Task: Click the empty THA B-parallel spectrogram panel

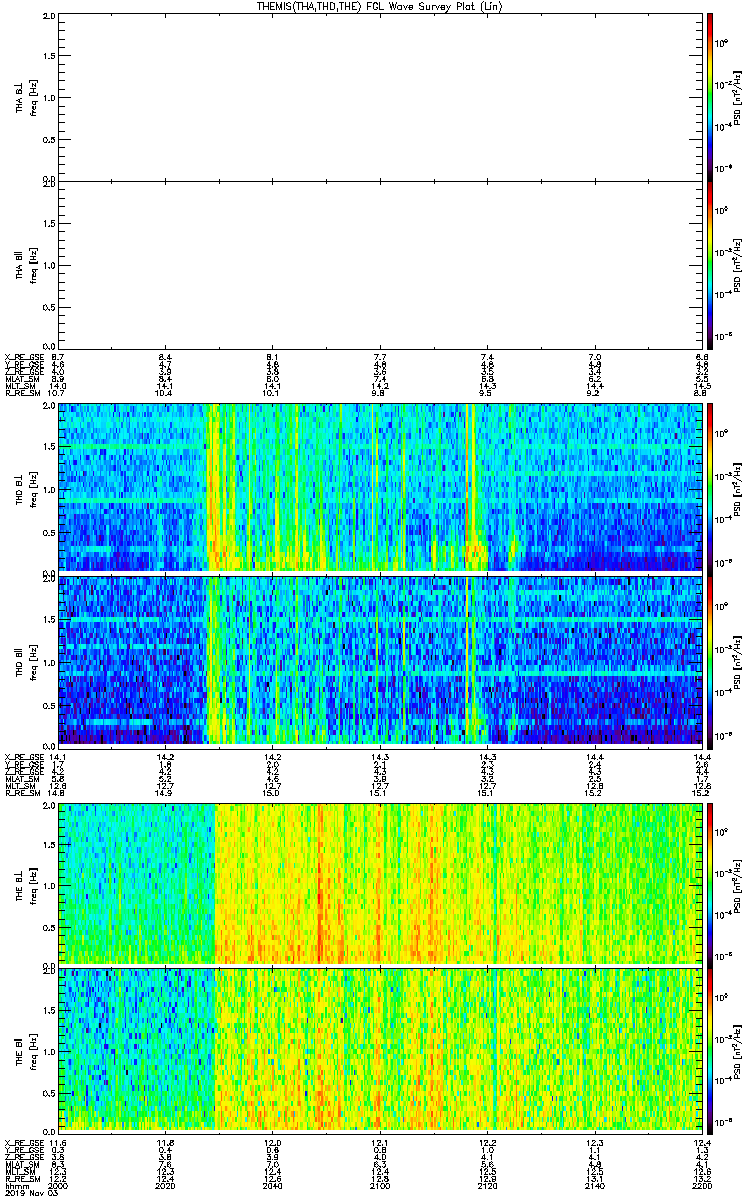Action: point(379,264)
